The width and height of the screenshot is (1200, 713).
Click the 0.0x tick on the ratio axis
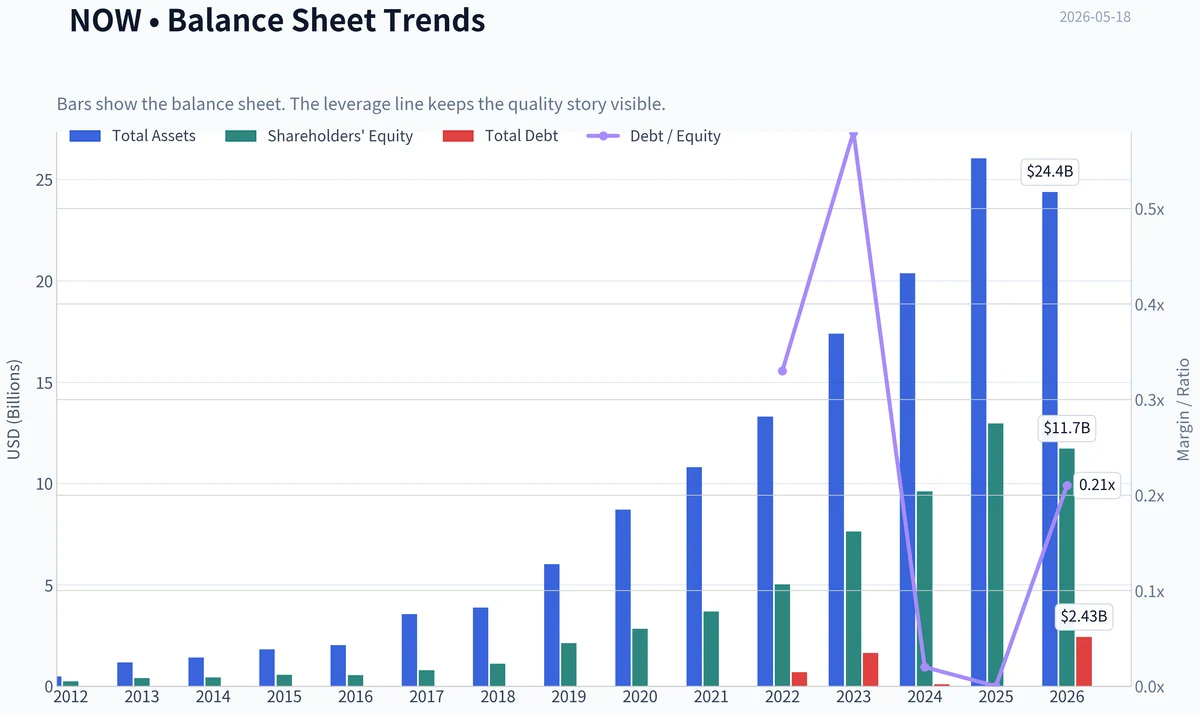[1149, 687]
